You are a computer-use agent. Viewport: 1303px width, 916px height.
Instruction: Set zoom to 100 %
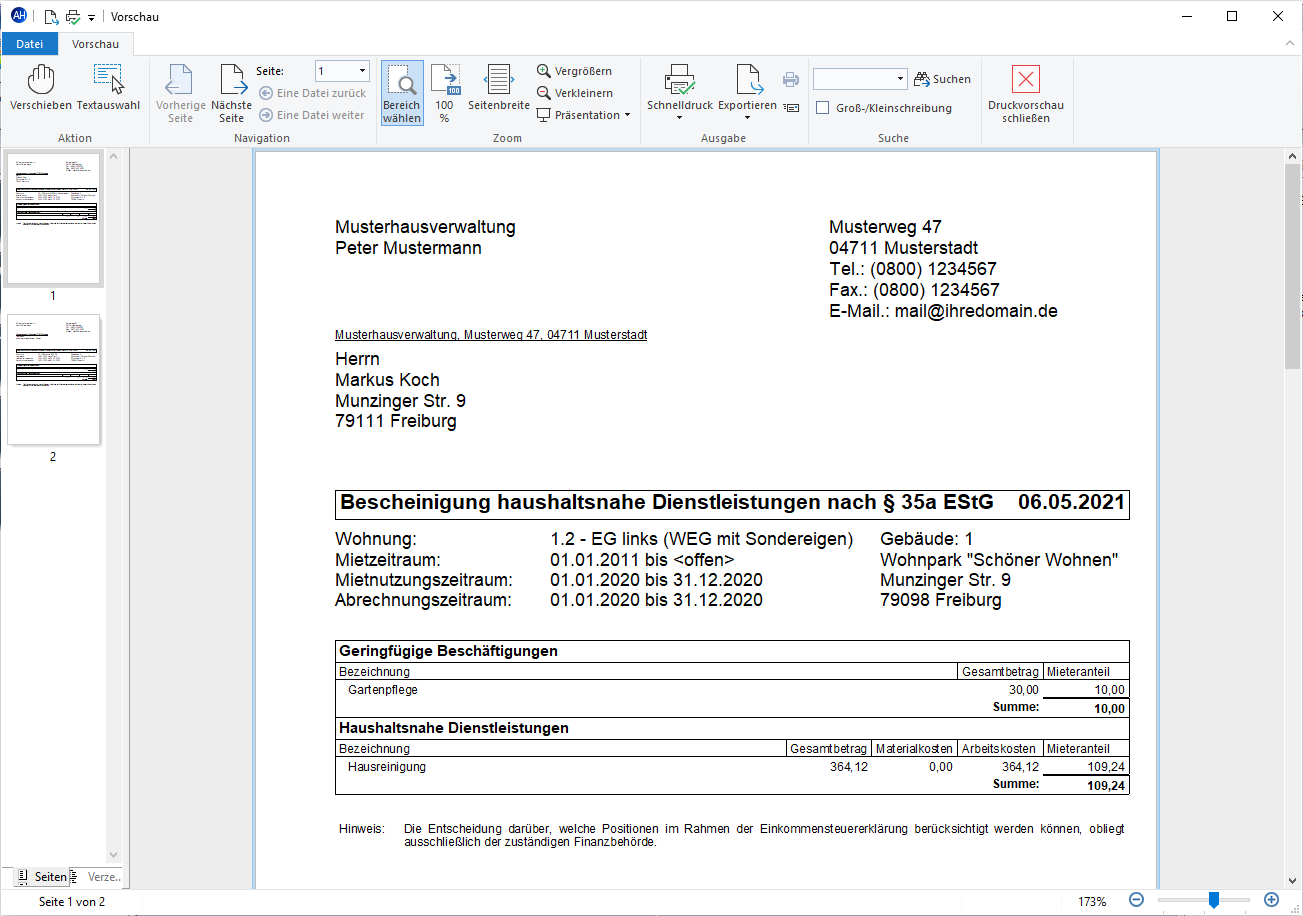coord(445,93)
